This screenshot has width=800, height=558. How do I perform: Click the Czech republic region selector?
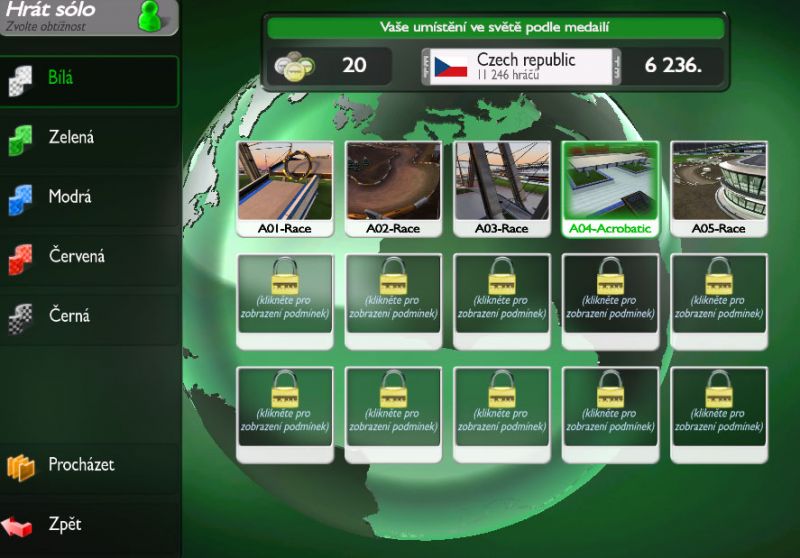pyautogui.click(x=521, y=67)
